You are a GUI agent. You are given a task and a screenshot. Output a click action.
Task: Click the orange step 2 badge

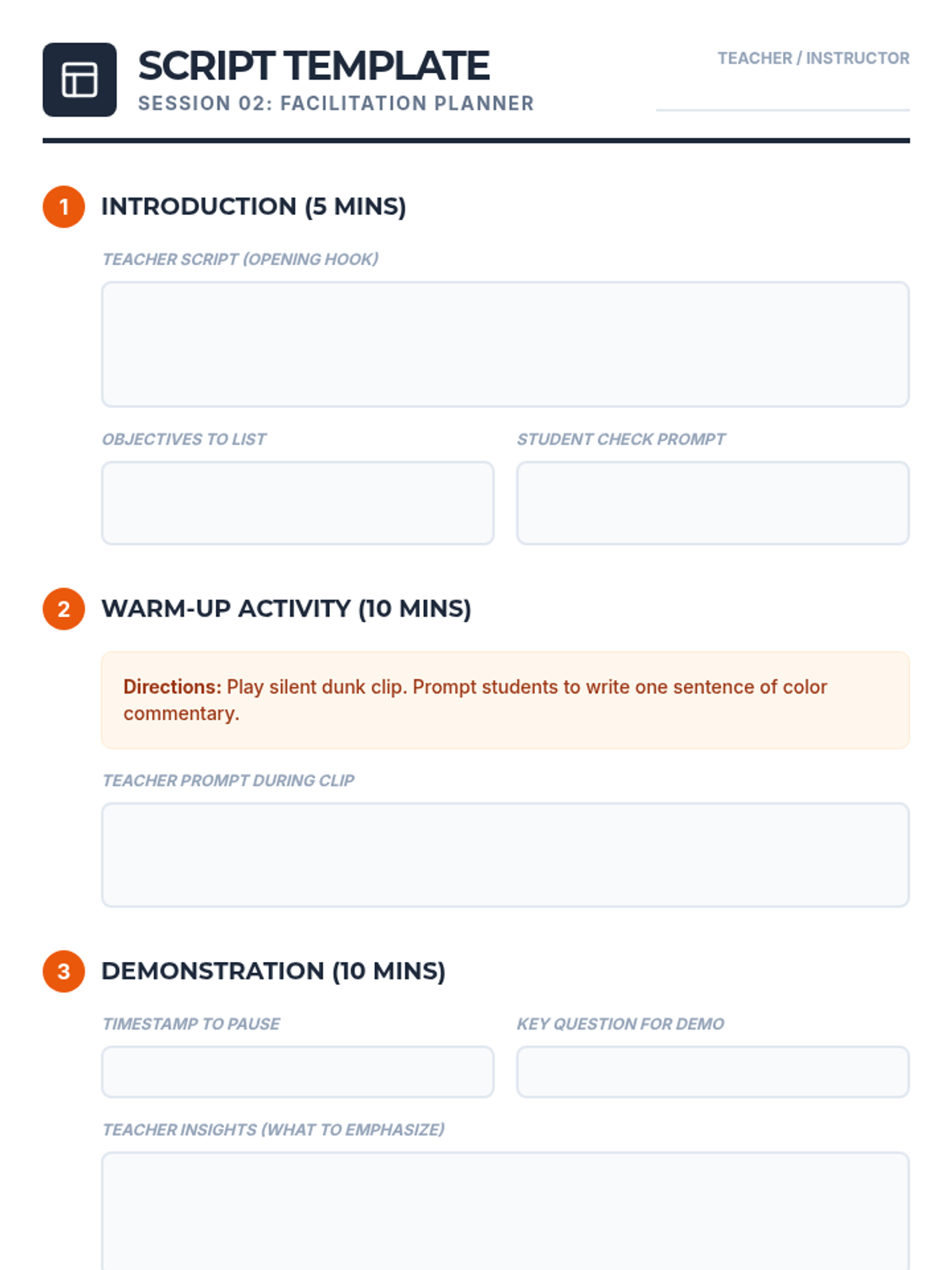coord(63,609)
